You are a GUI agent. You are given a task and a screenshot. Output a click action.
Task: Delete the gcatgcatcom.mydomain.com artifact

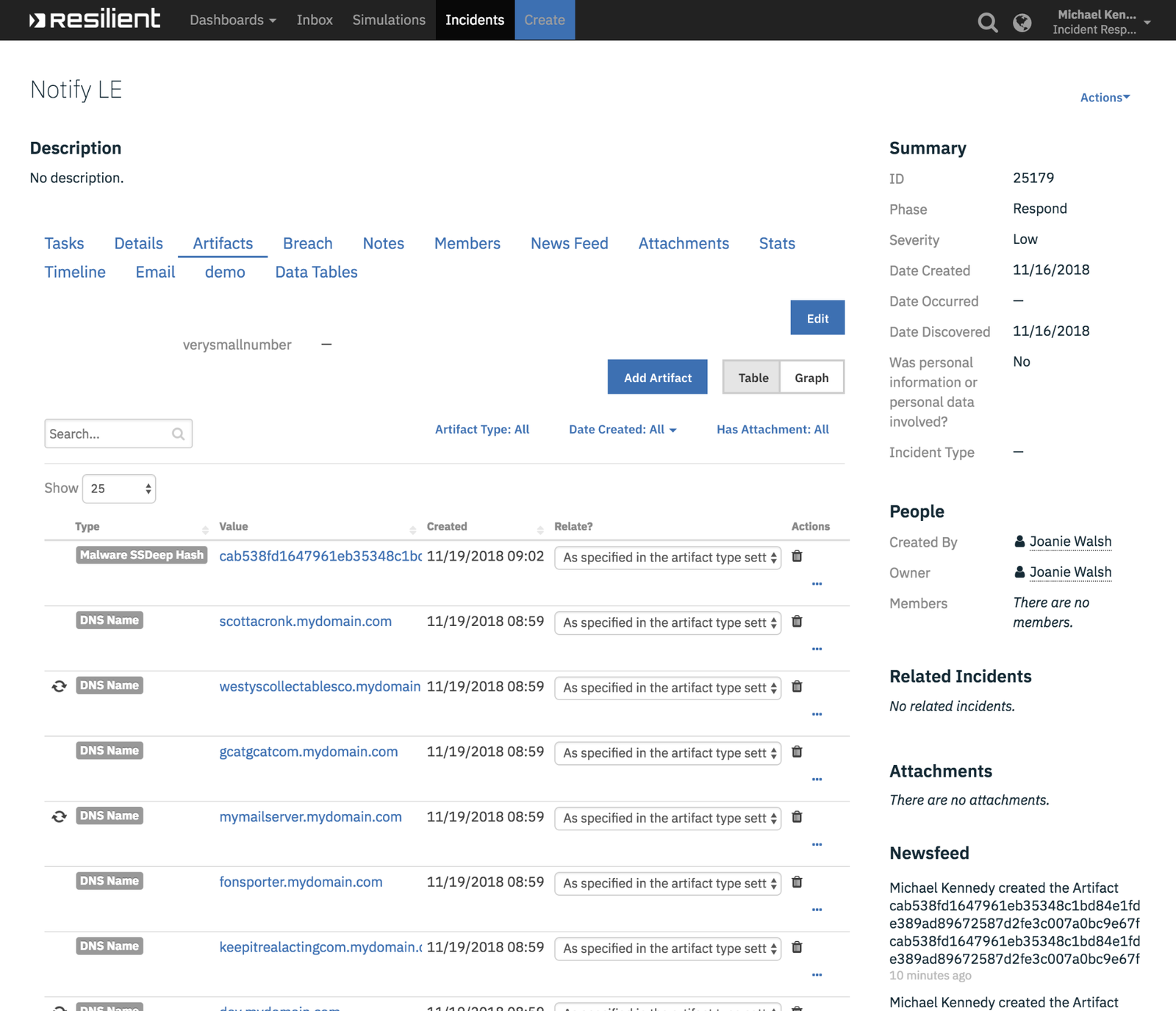(797, 752)
